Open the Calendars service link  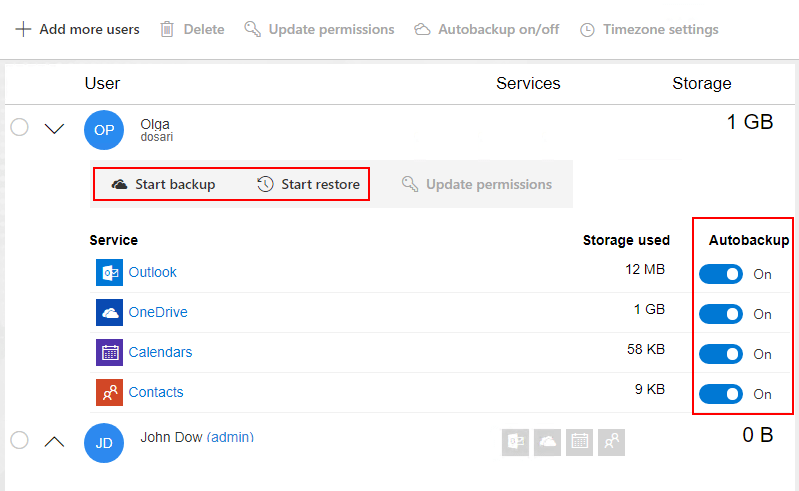coord(160,352)
